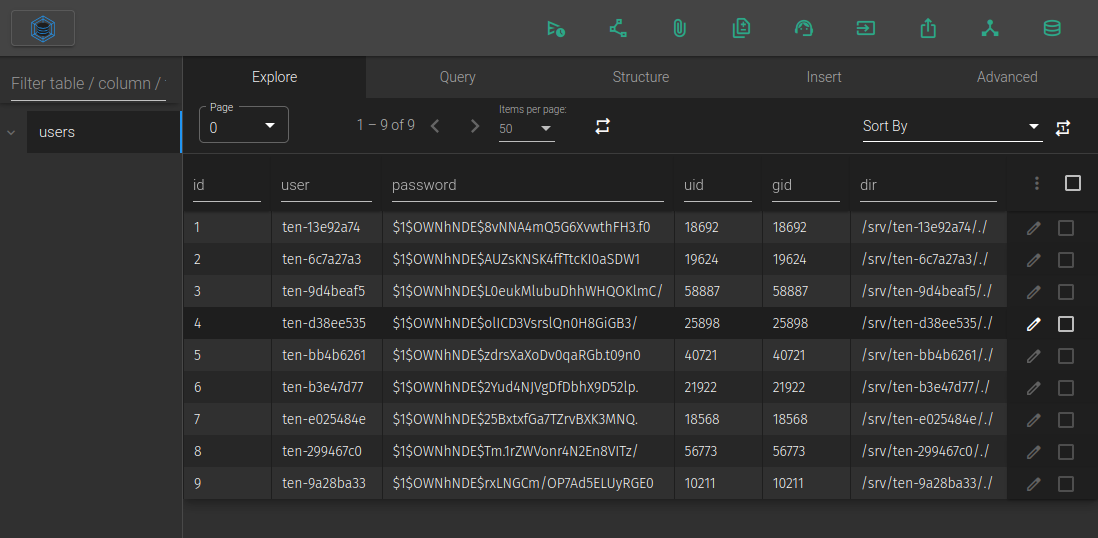This screenshot has height=538, width=1098.
Task: Click the speedometer gauge icon
Action: [803, 29]
